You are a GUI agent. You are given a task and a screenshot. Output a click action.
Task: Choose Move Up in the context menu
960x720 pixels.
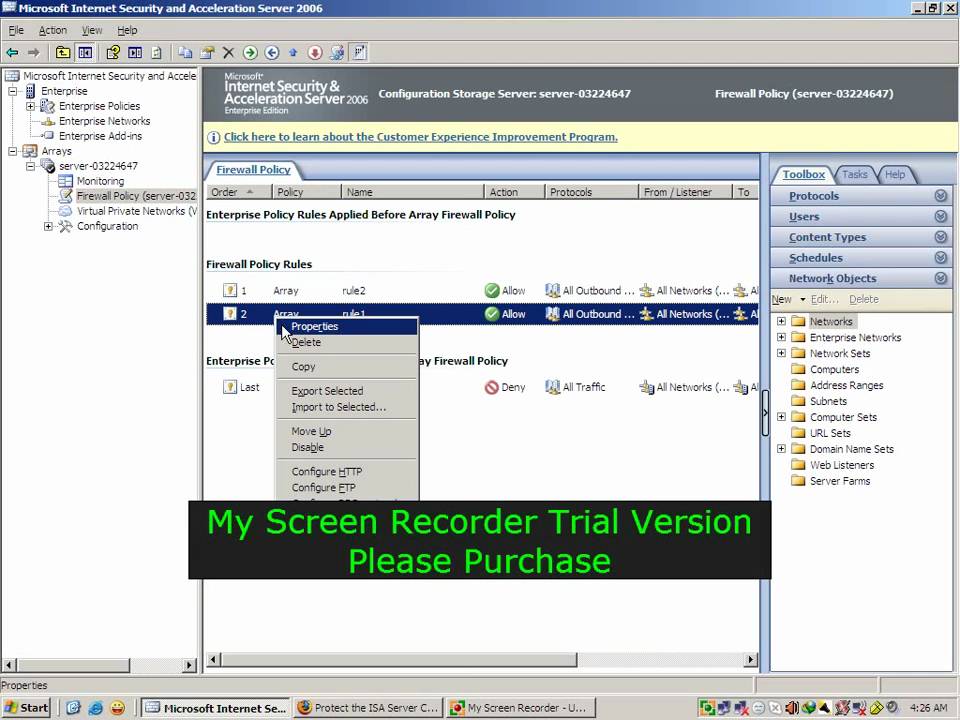pos(347,432)
